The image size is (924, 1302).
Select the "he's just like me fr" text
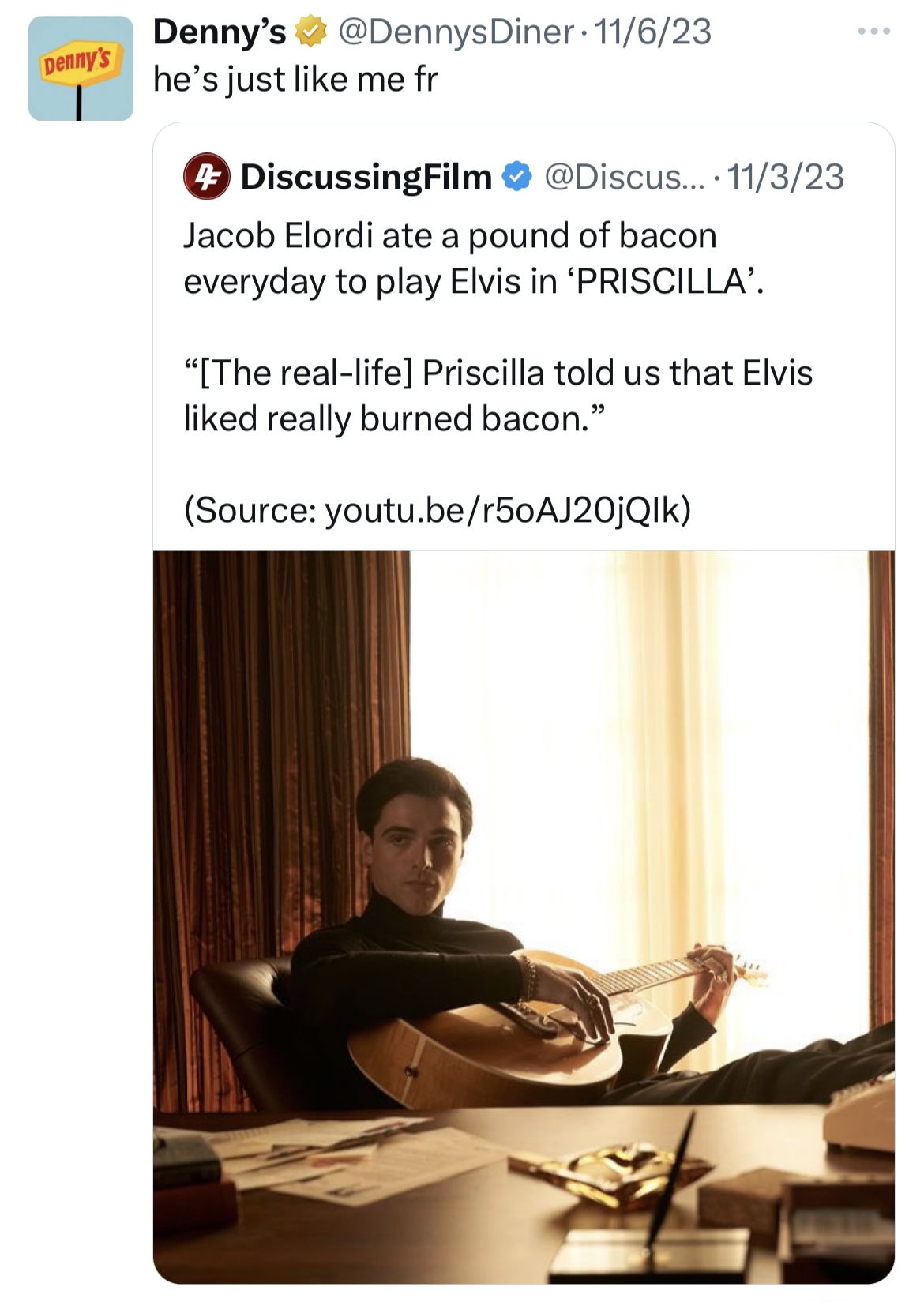(295, 79)
